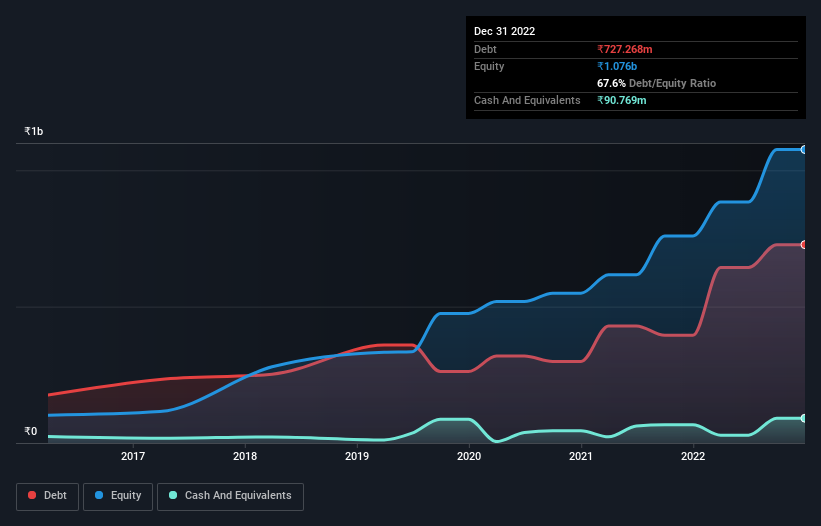Toggle the Debt series legend button
Viewport: 821px width, 526px height.
[48, 496]
